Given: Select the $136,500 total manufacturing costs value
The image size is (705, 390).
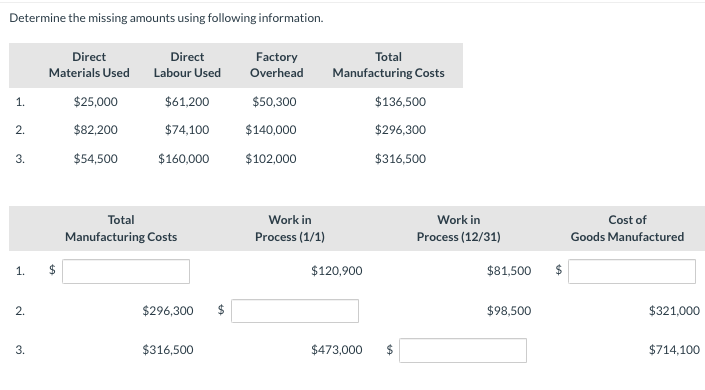Looking at the screenshot, I should click(400, 102).
